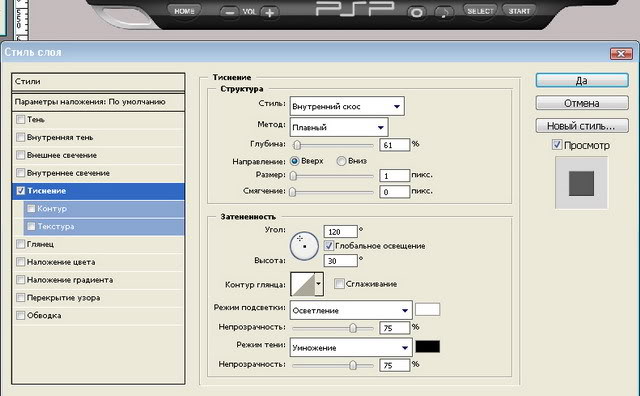Enable the Наложение цвета checkbox
This screenshot has width=640, height=396.
click(20, 262)
